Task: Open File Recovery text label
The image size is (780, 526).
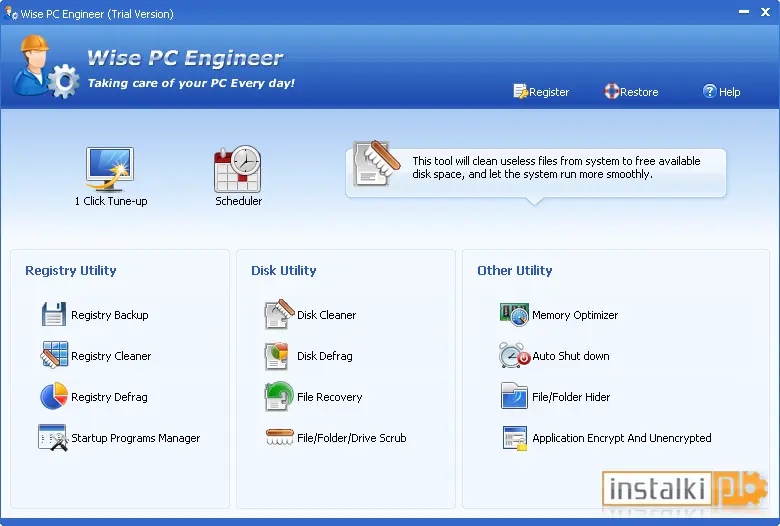Action: tap(329, 397)
